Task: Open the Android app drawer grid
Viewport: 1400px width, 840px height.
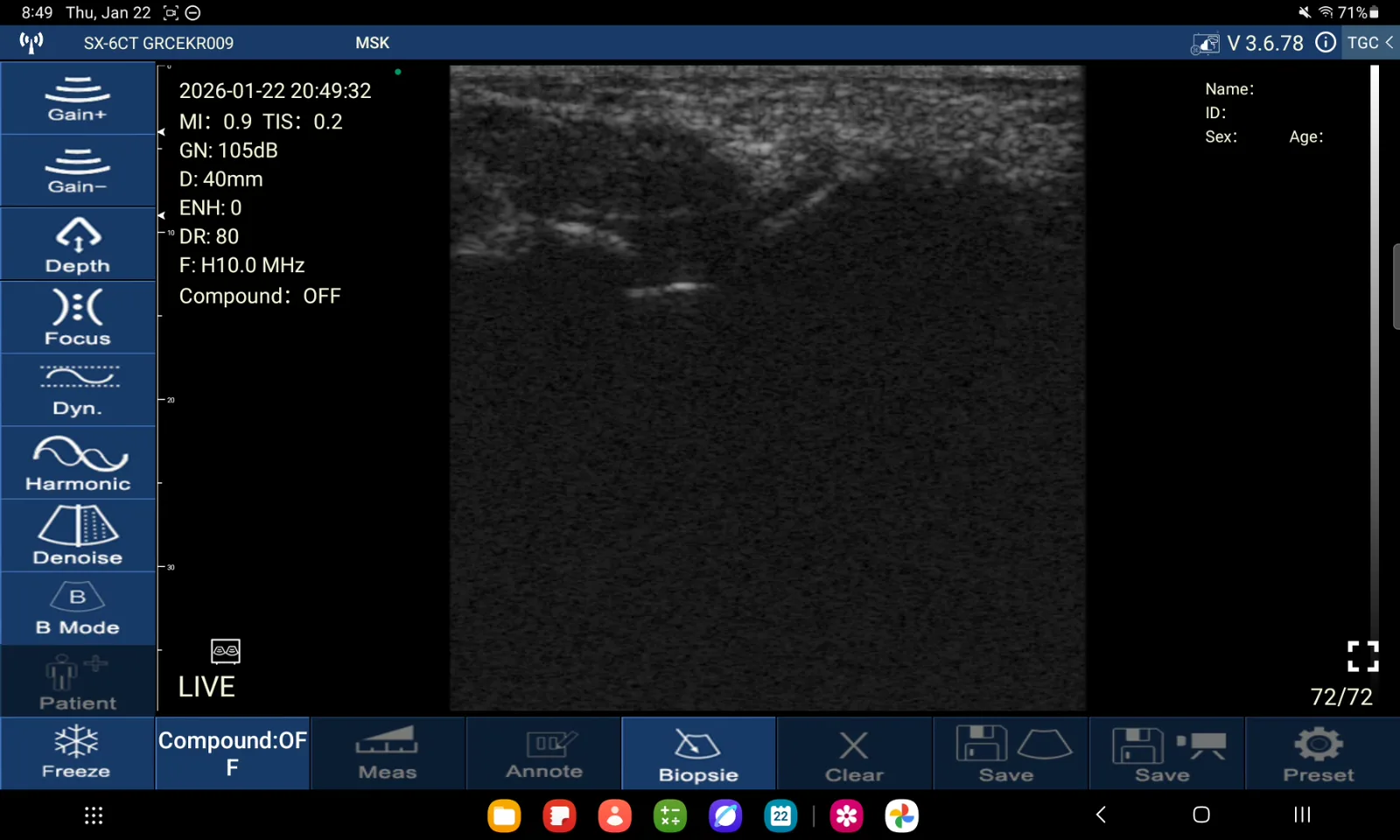Action: [x=94, y=815]
